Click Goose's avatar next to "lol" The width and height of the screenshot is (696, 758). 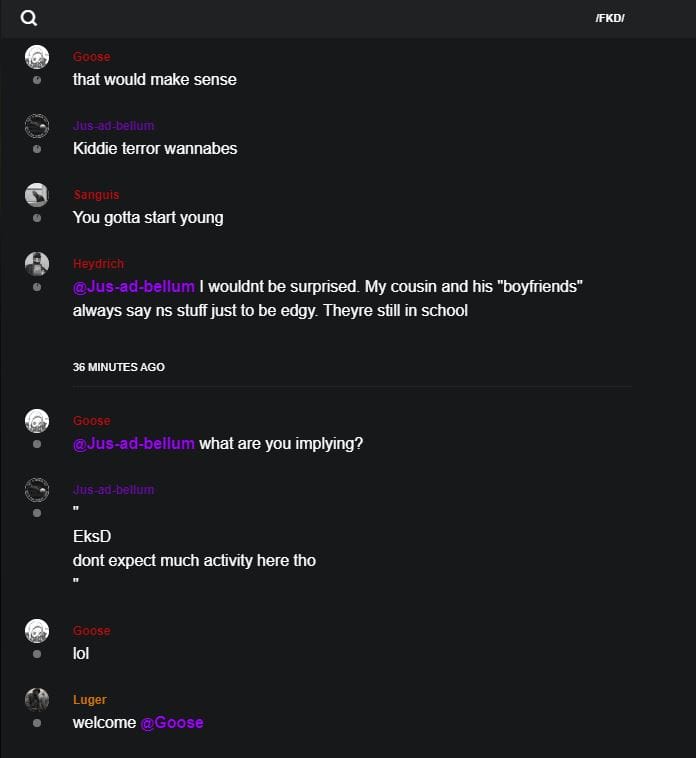pyautogui.click(x=37, y=631)
